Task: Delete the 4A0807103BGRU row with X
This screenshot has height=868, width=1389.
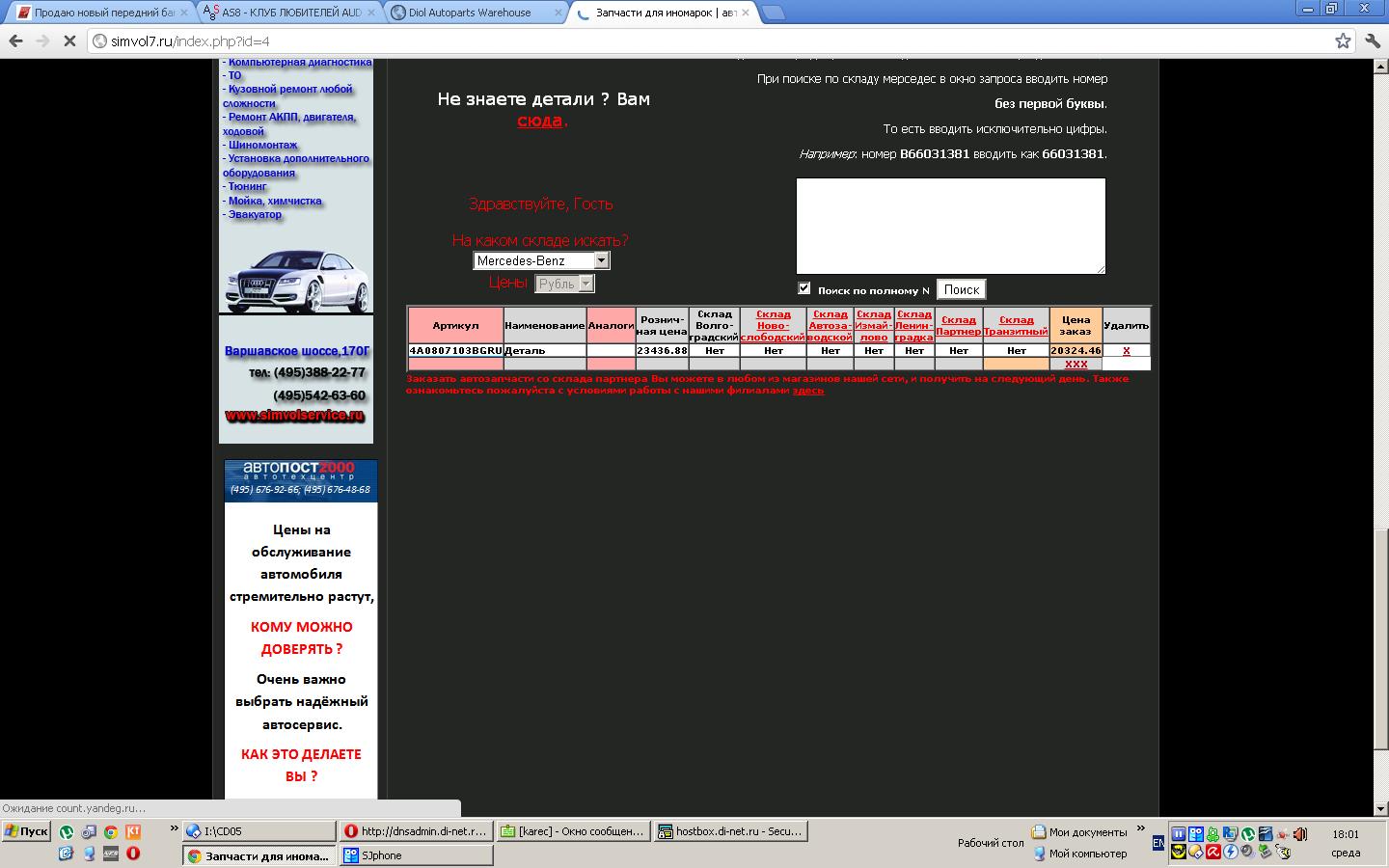Action: click(x=1126, y=351)
